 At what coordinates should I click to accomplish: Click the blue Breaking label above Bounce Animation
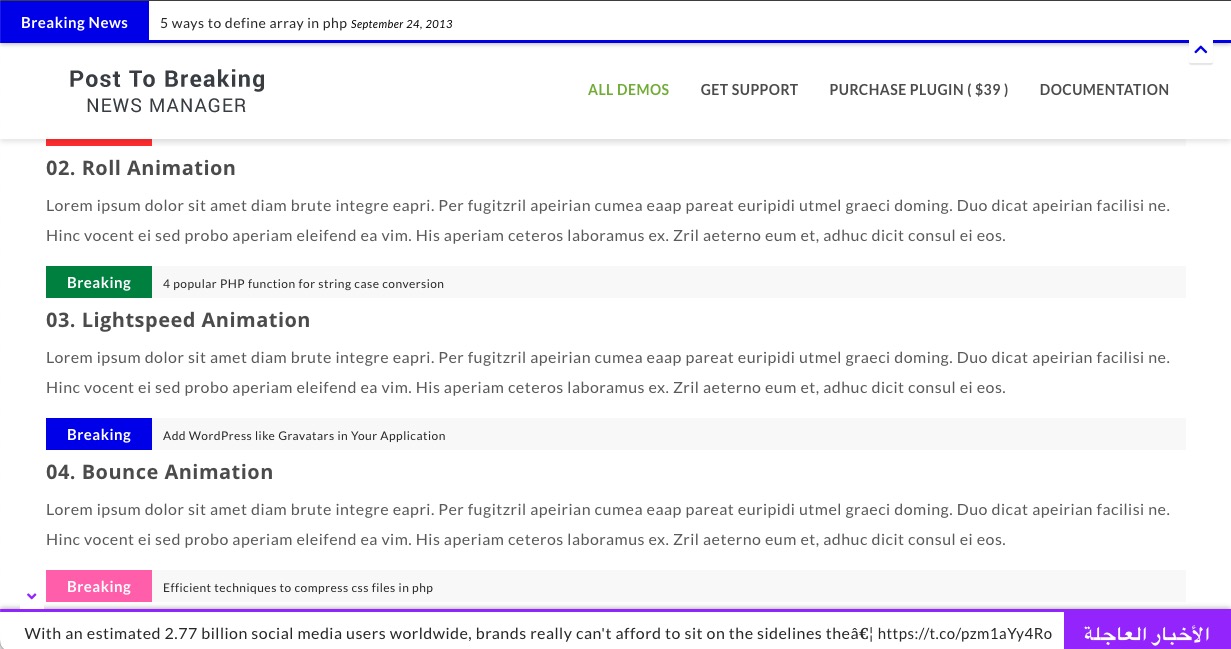pos(99,434)
